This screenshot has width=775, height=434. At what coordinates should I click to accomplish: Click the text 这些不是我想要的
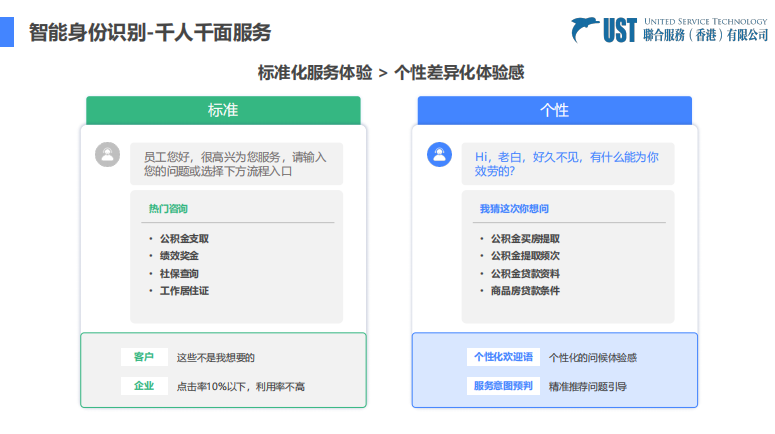click(215, 357)
